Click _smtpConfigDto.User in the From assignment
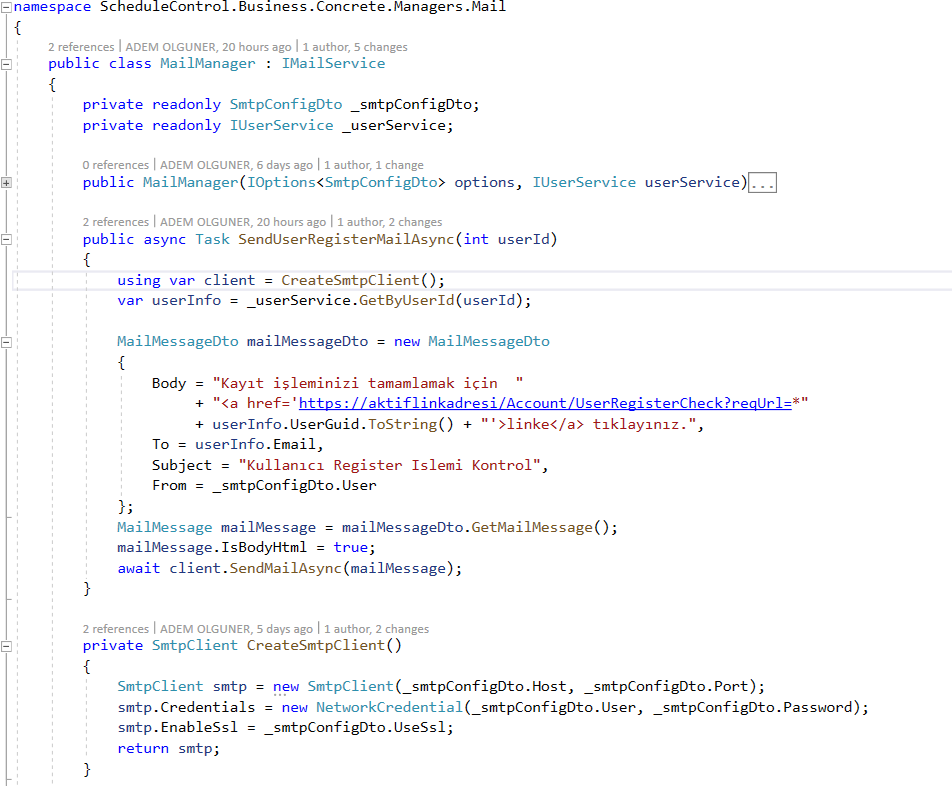 pos(294,486)
